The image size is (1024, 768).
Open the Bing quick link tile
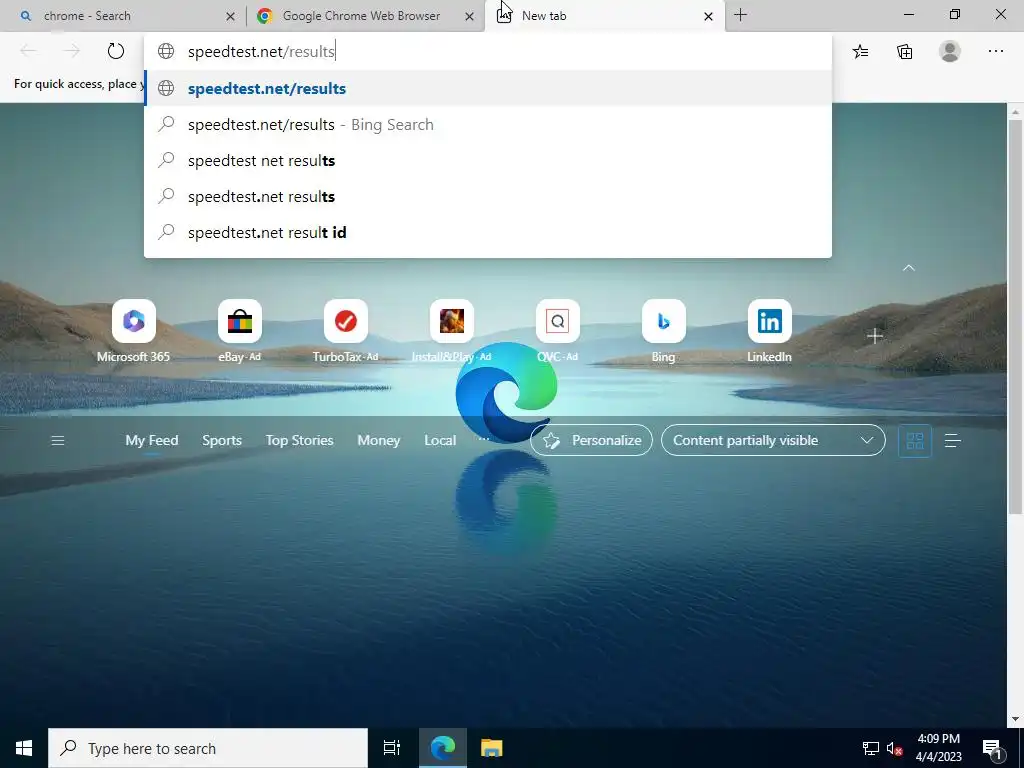click(x=664, y=330)
